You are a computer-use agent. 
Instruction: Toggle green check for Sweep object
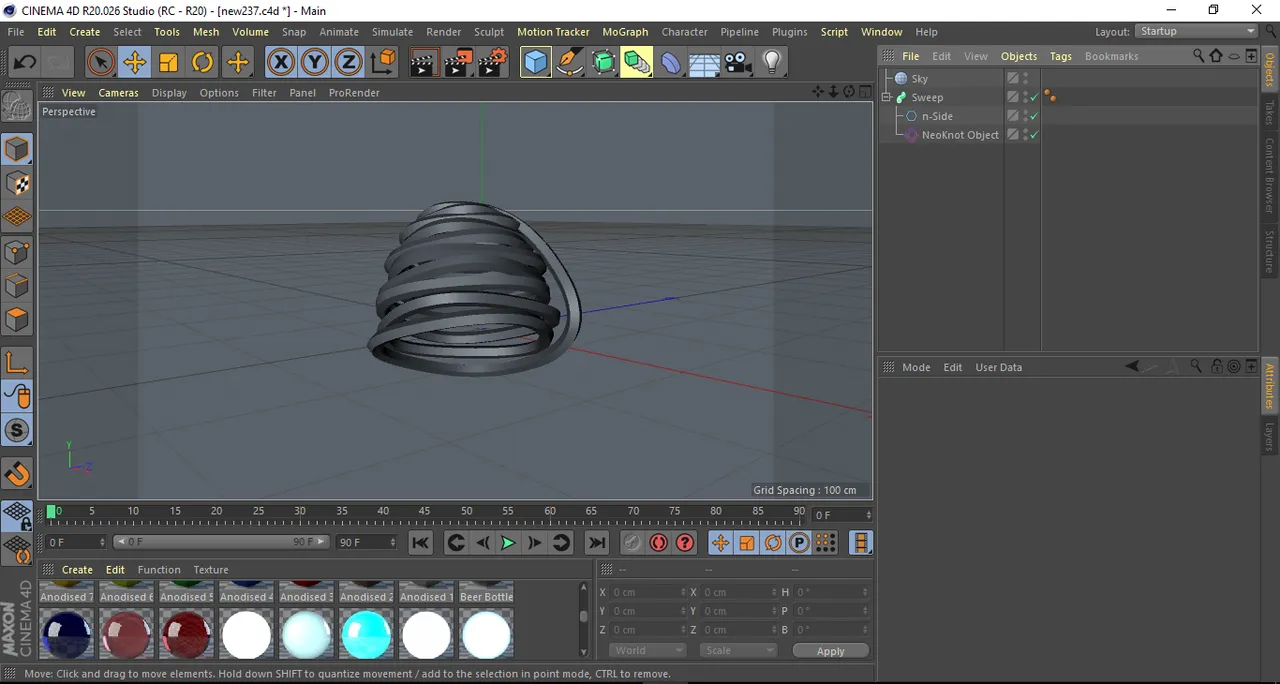[1034, 97]
